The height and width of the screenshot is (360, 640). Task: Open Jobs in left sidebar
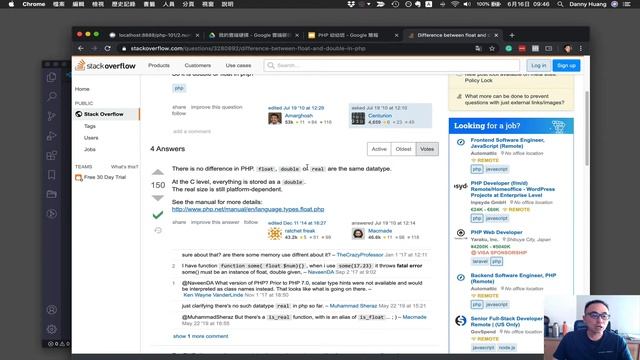click(90, 149)
